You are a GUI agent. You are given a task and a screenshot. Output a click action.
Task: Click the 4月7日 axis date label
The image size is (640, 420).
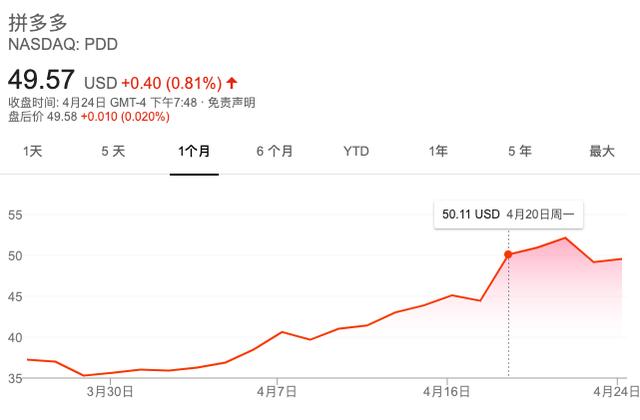(277, 392)
